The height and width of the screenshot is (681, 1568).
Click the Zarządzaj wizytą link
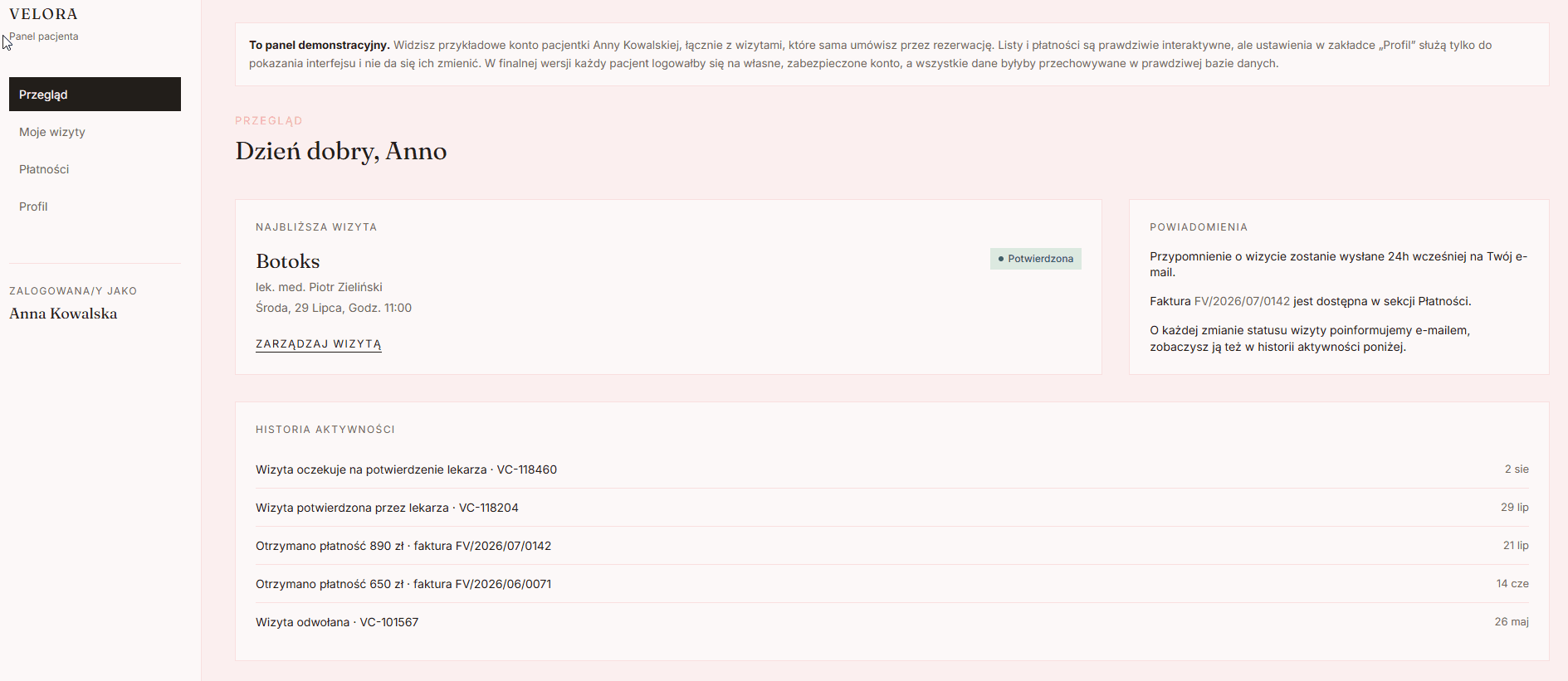click(319, 343)
